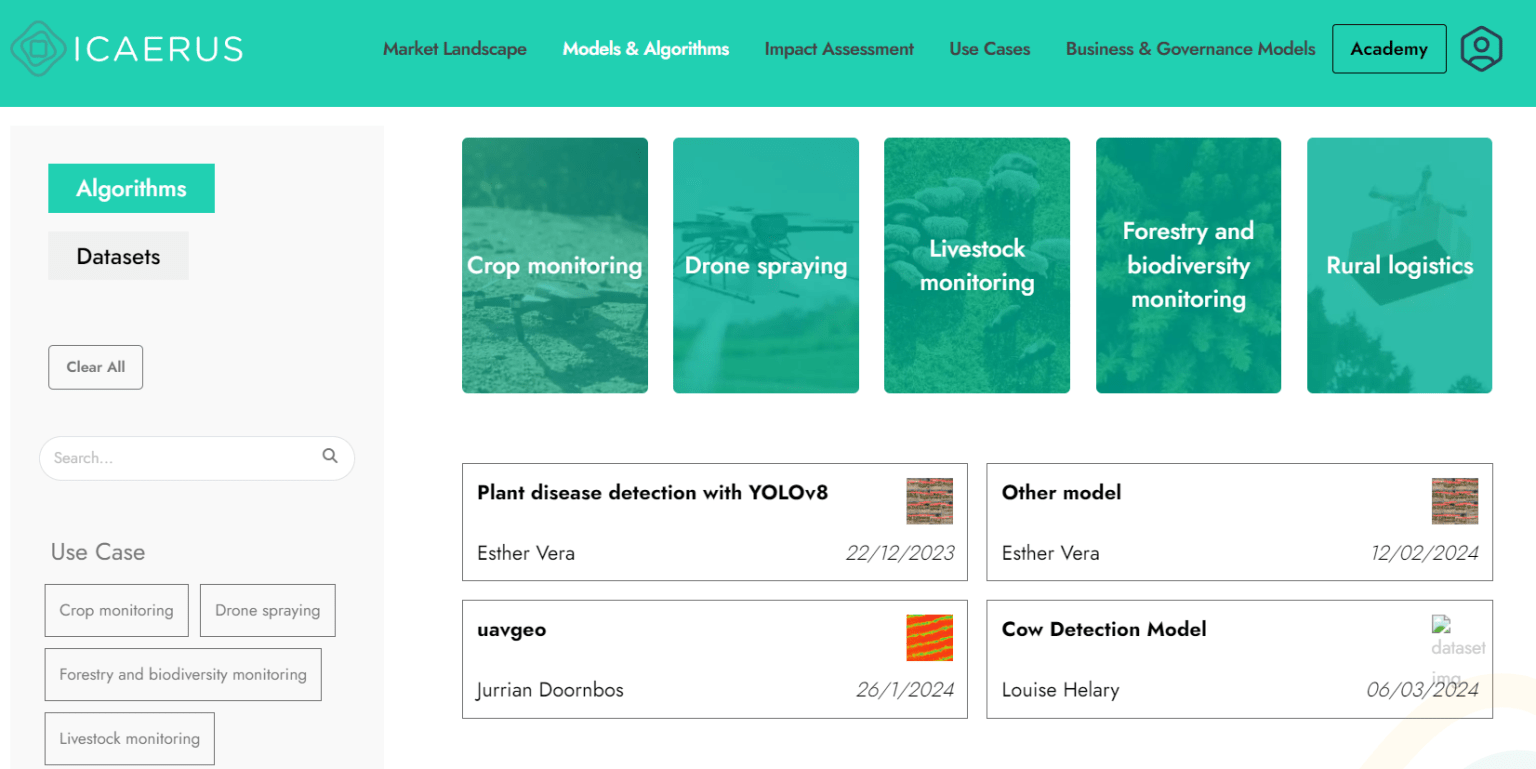The height and width of the screenshot is (769, 1536).
Task: Open the Market Landscape menu
Action: coord(455,49)
